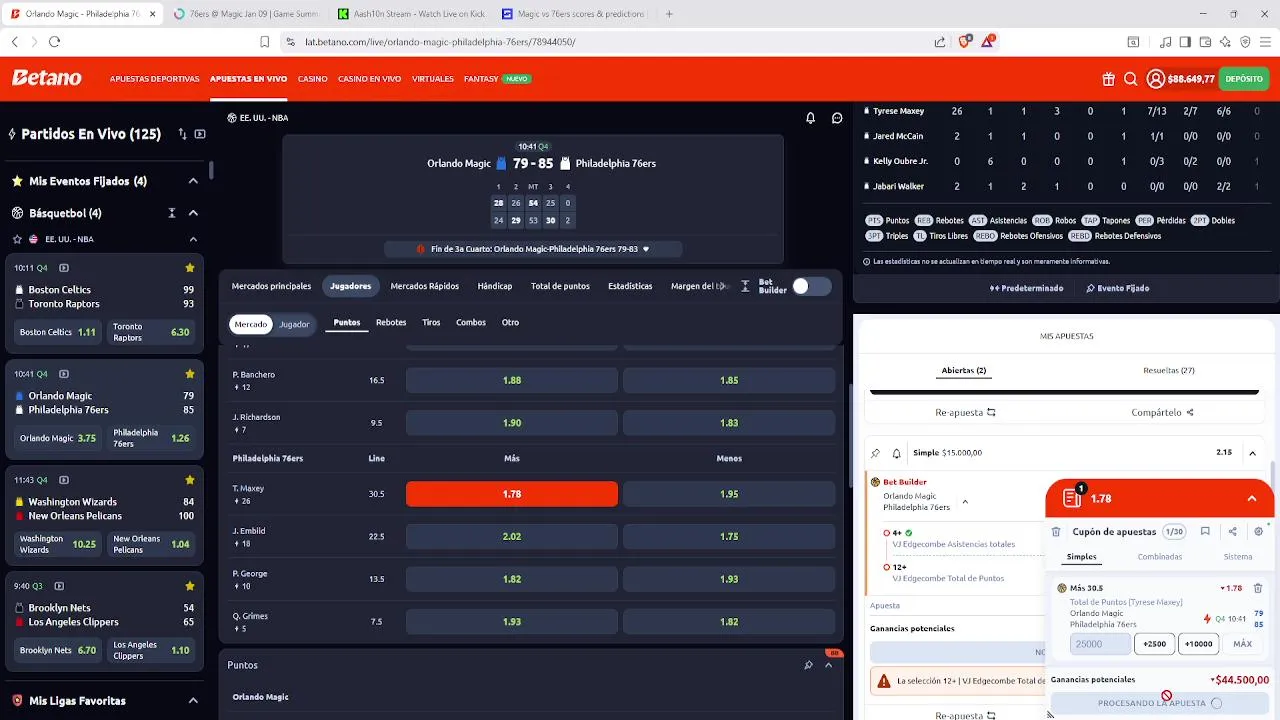This screenshot has height=720, width=1280.
Task: Click the Betano logo
Action: tap(47, 79)
